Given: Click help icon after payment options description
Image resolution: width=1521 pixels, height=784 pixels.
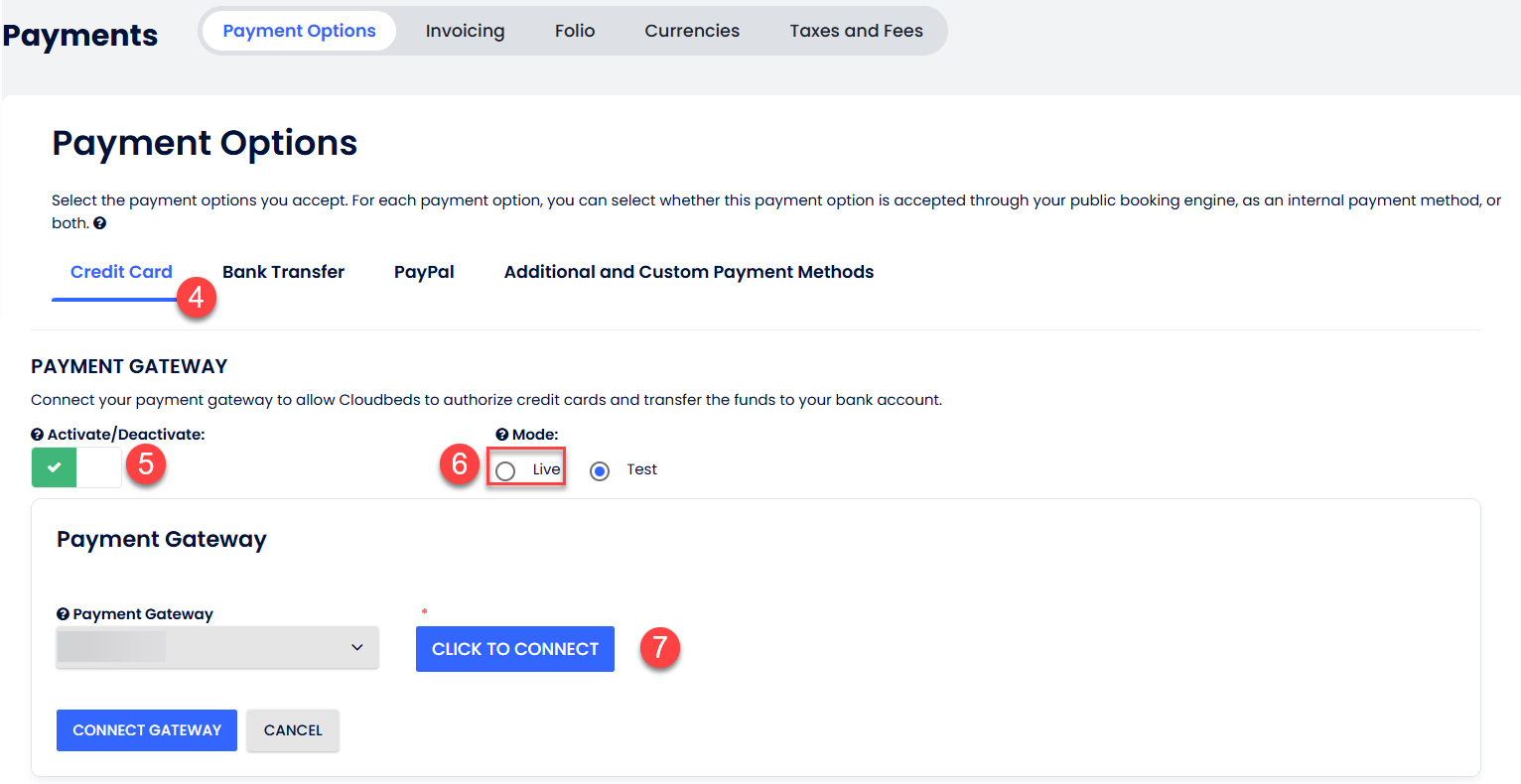Looking at the screenshot, I should pyautogui.click(x=99, y=223).
